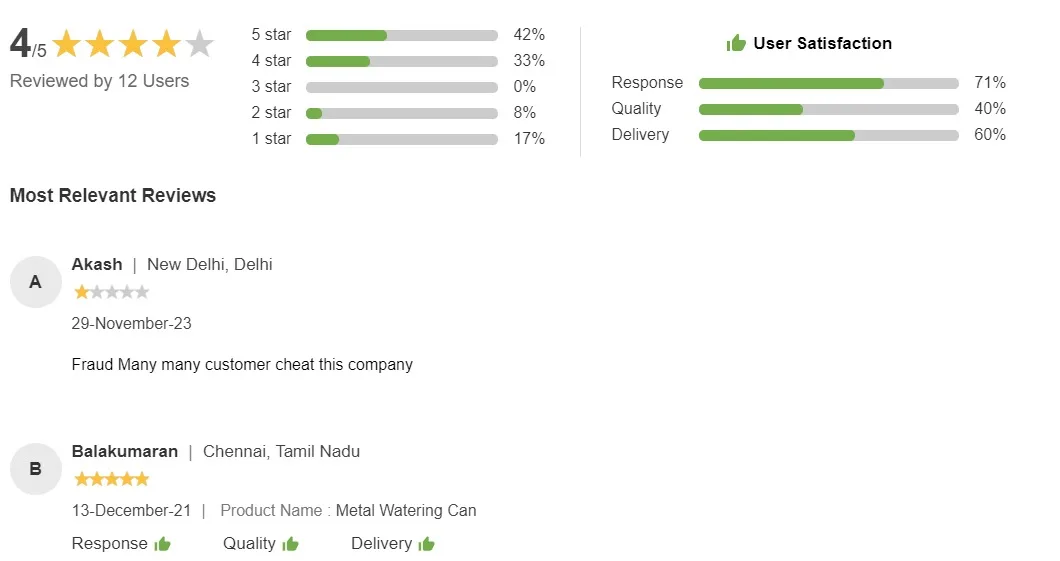Click the Response thumbs-up icon in Balakumaran's review
This screenshot has width=1060, height=561.
tap(163, 544)
